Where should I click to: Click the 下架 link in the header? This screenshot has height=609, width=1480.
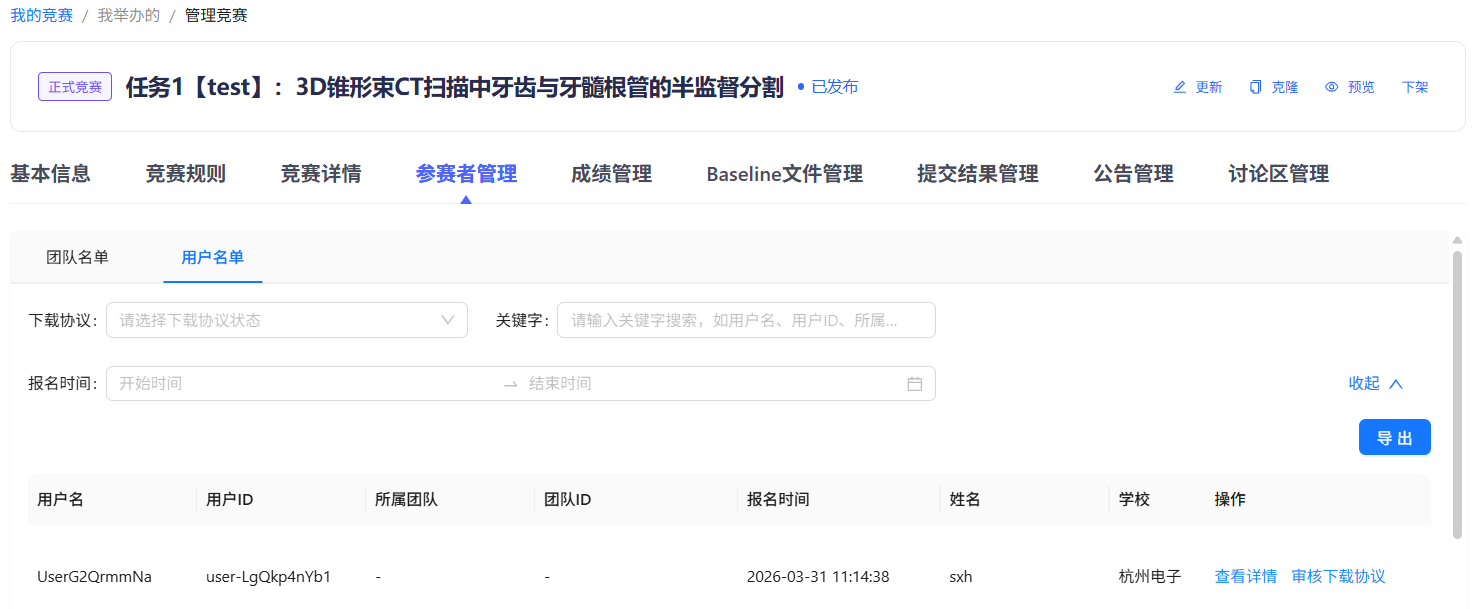click(x=1414, y=87)
